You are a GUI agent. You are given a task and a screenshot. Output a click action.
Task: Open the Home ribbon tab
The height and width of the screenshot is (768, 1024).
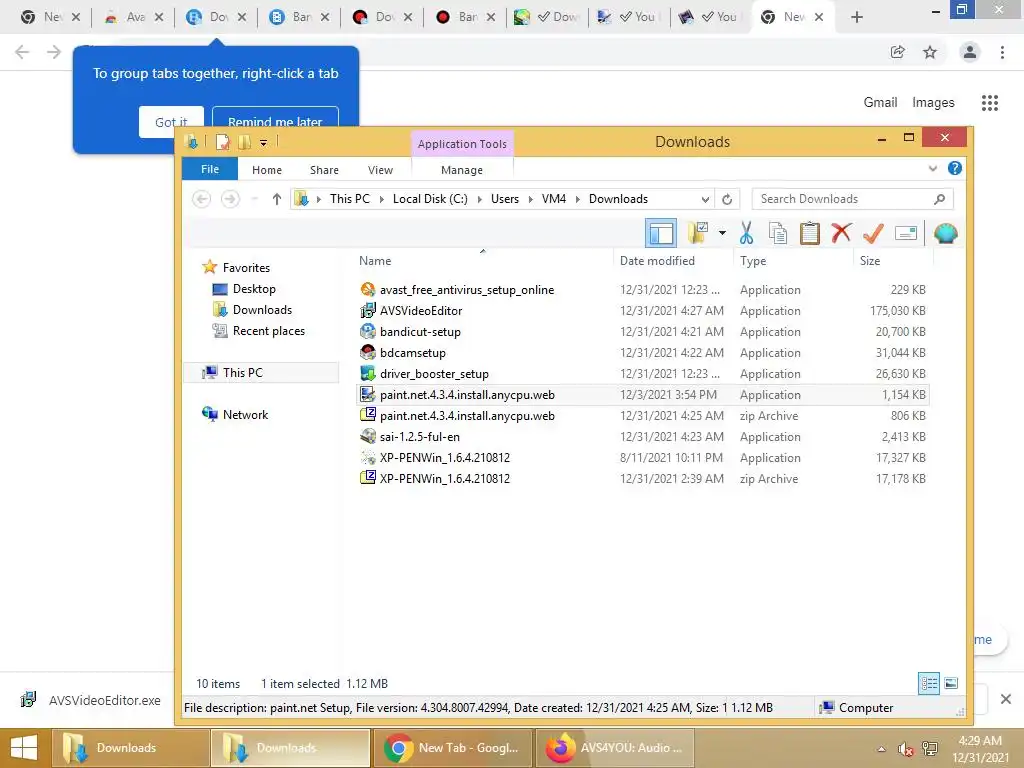[266, 170]
